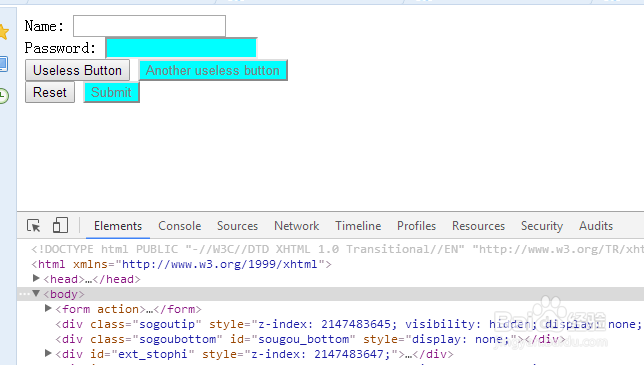This screenshot has height=365, width=644.
Task: Click the Password: label text
Action: point(60,48)
